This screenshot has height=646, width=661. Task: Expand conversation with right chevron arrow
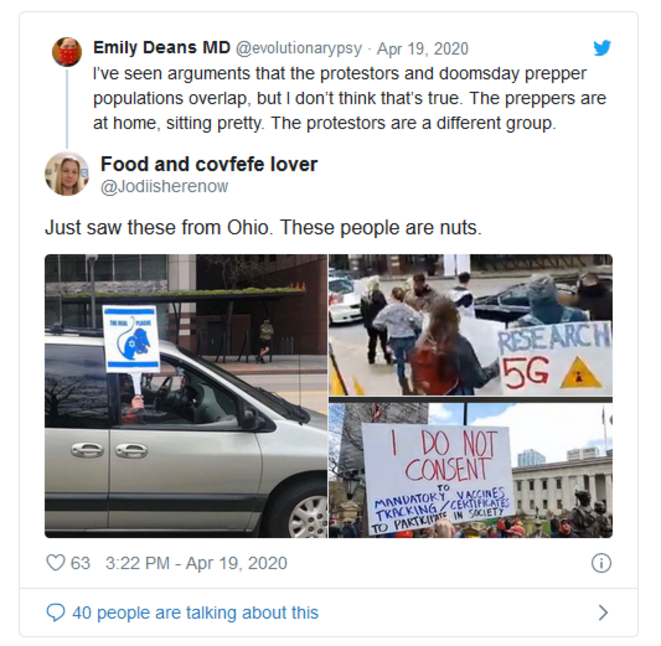pos(603,612)
